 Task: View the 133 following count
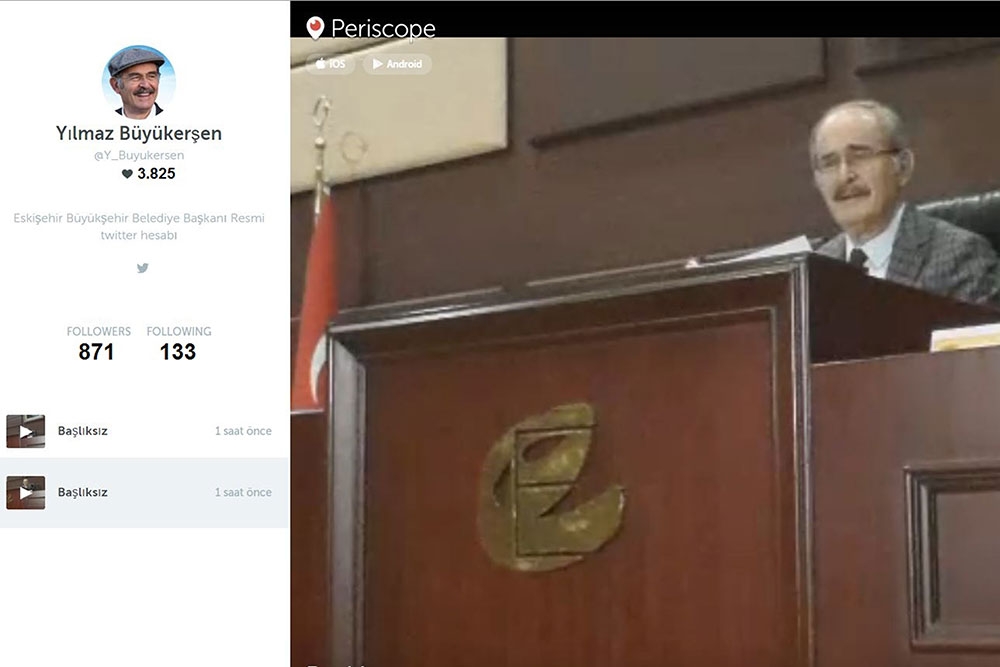pos(178,351)
